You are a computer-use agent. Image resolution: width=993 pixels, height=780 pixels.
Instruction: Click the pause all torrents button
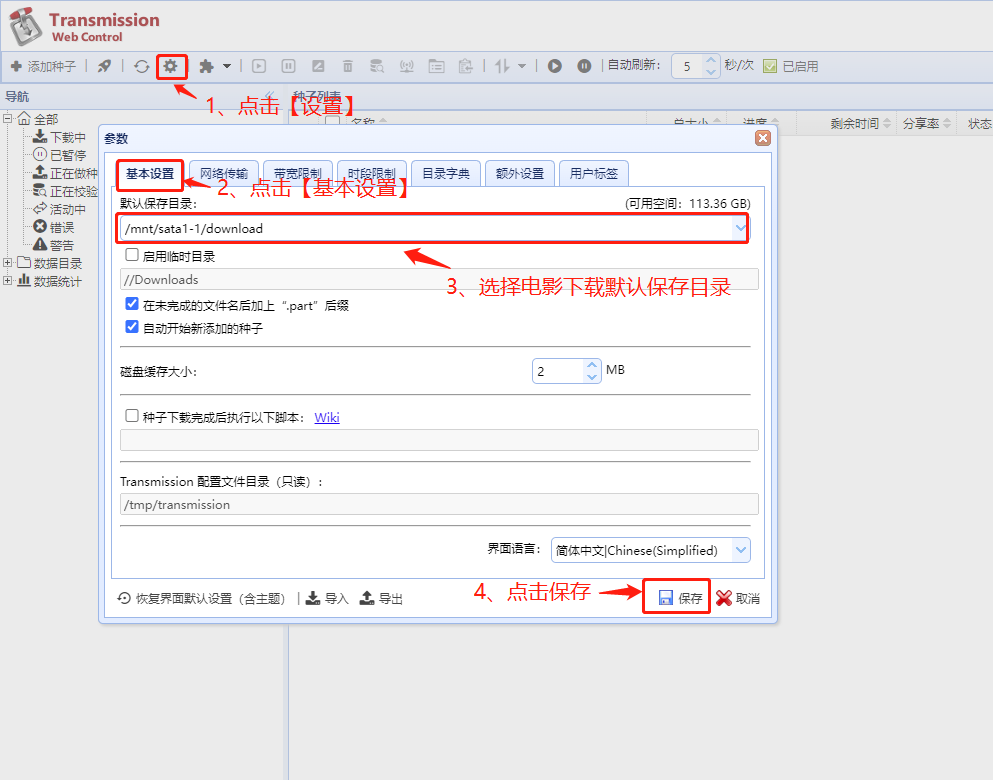coord(584,66)
